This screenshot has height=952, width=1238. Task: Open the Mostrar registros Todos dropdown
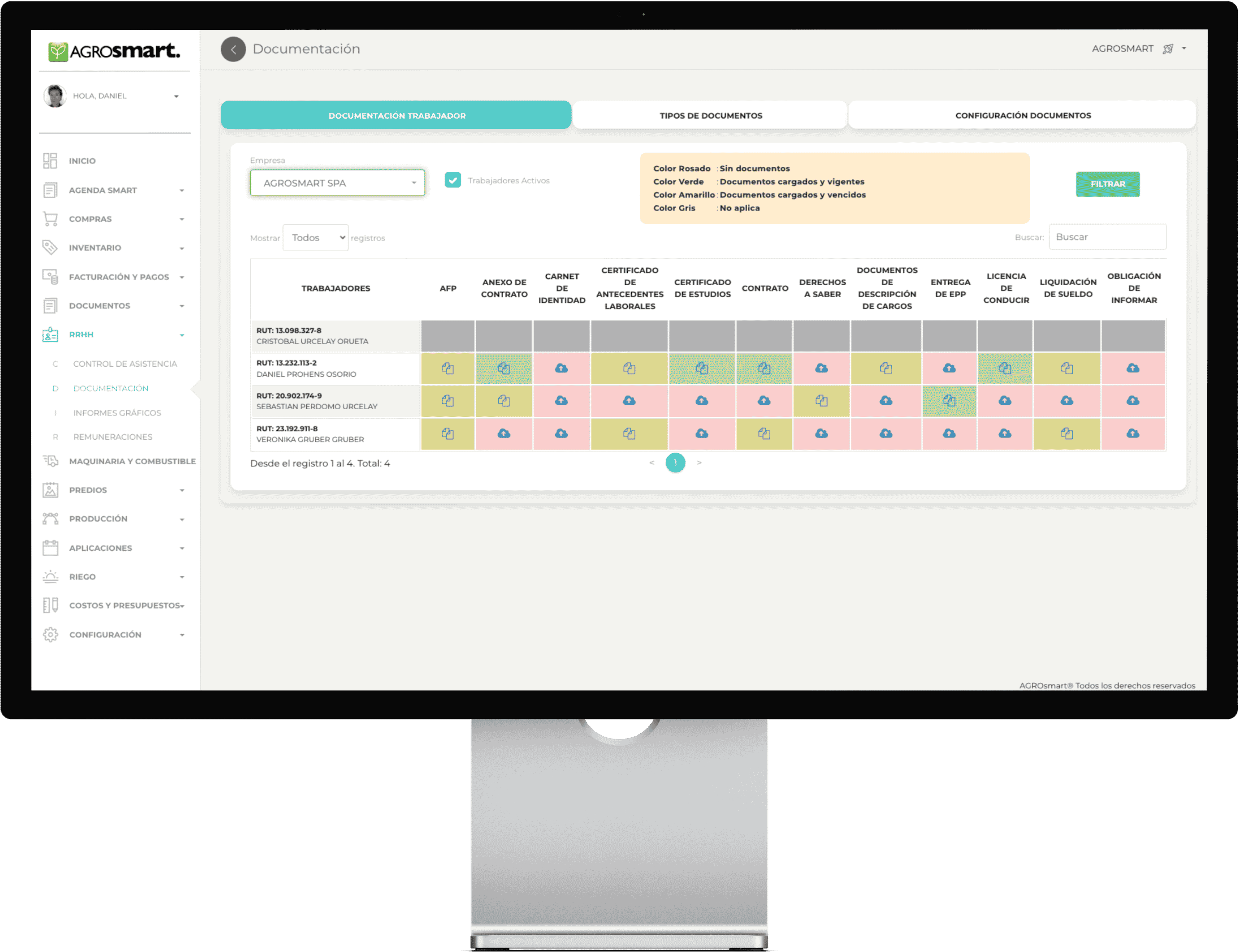[316, 238]
